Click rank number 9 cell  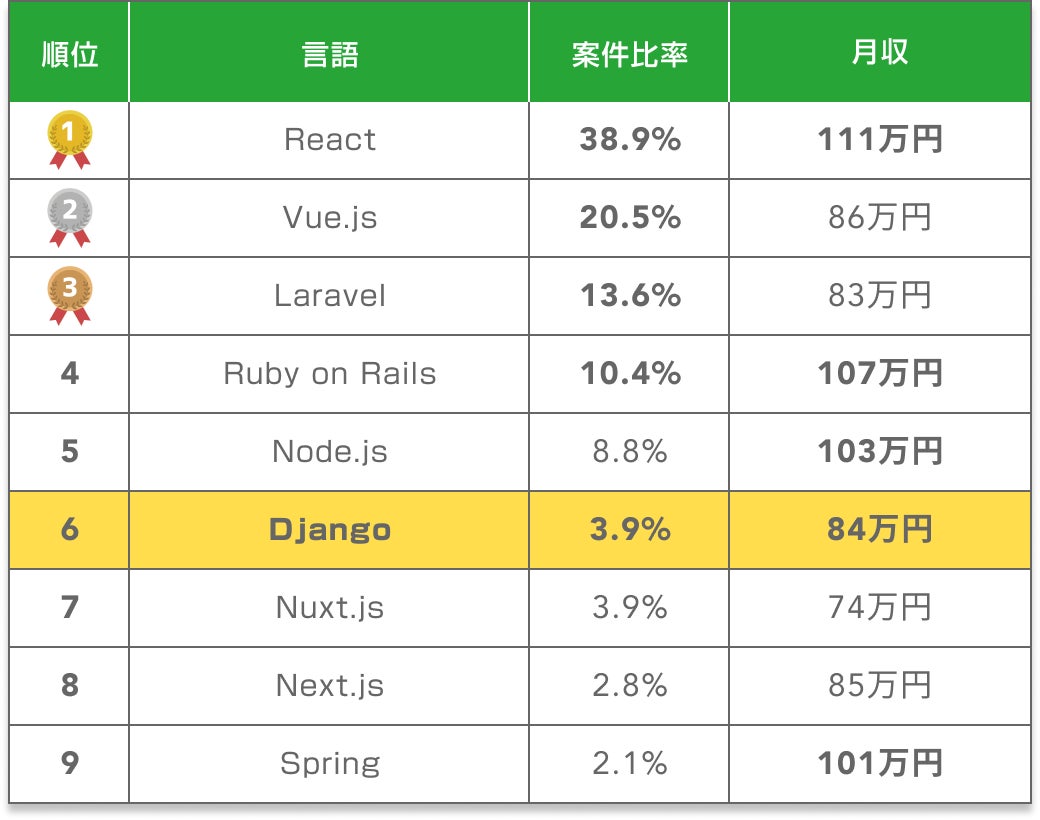pyautogui.click(x=69, y=764)
